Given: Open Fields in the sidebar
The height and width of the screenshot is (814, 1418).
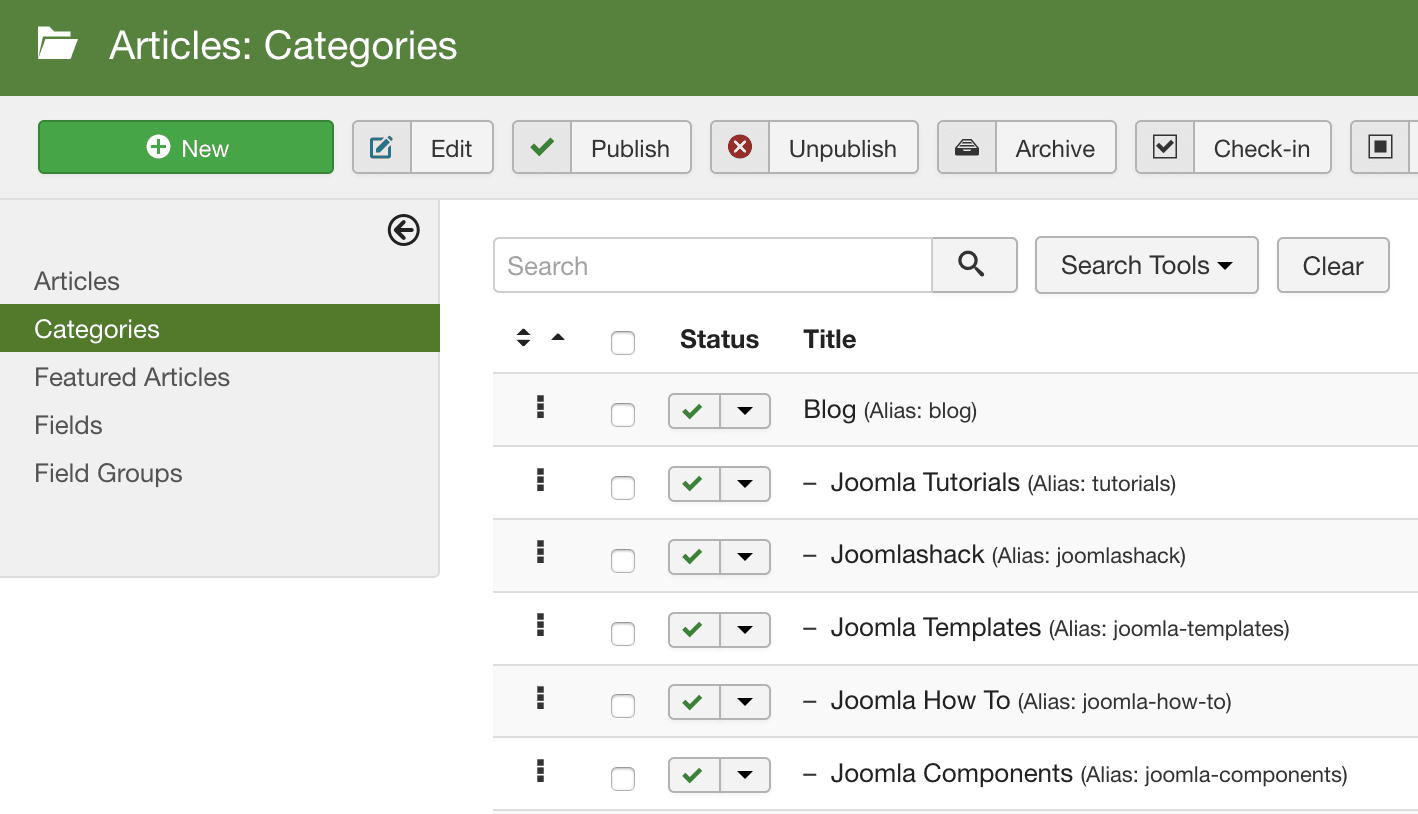Looking at the screenshot, I should (68, 425).
